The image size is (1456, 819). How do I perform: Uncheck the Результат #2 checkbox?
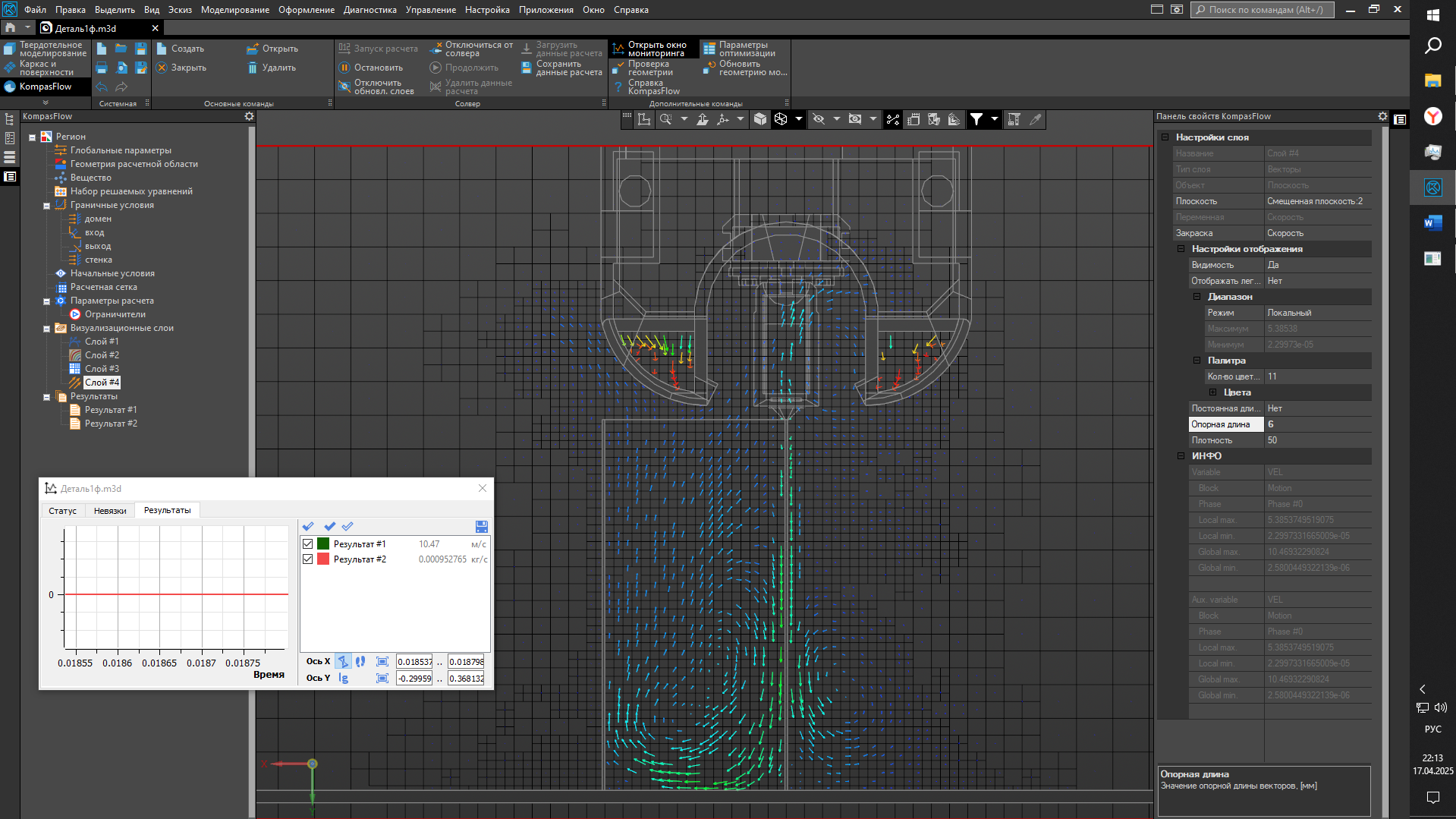308,559
